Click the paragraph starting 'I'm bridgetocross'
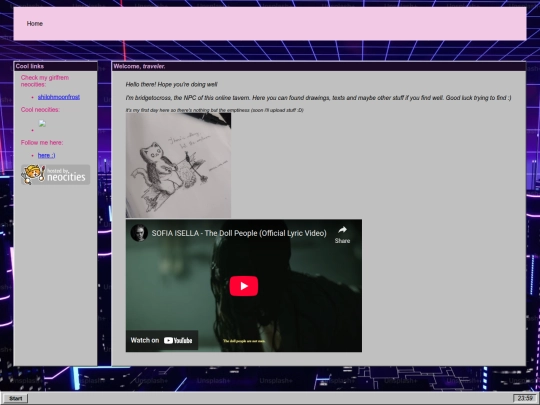This screenshot has height=405, width=540. coord(319,98)
